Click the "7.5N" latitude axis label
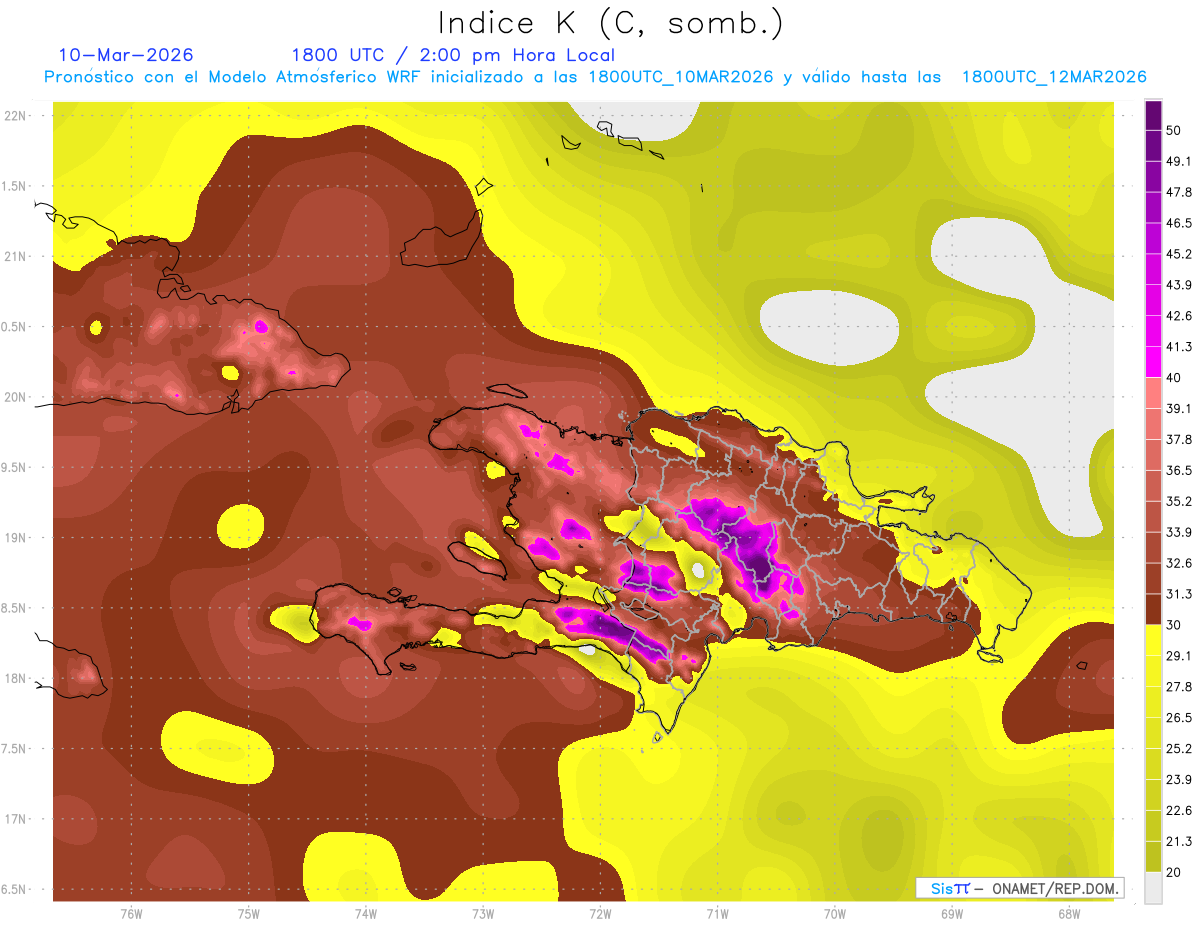 [15, 748]
